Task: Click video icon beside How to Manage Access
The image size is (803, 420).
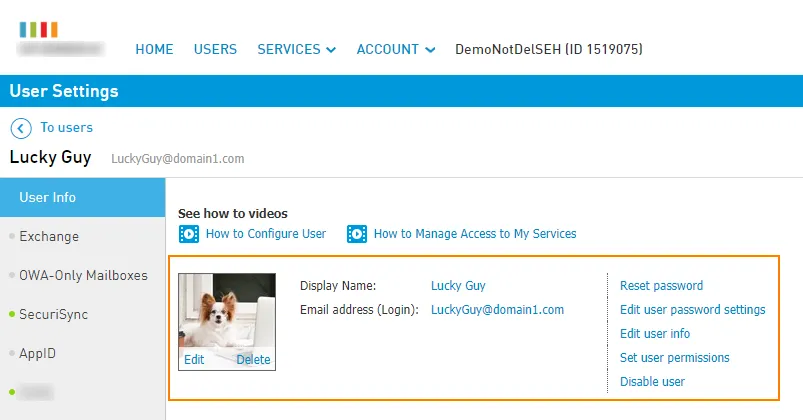Action: [x=356, y=234]
